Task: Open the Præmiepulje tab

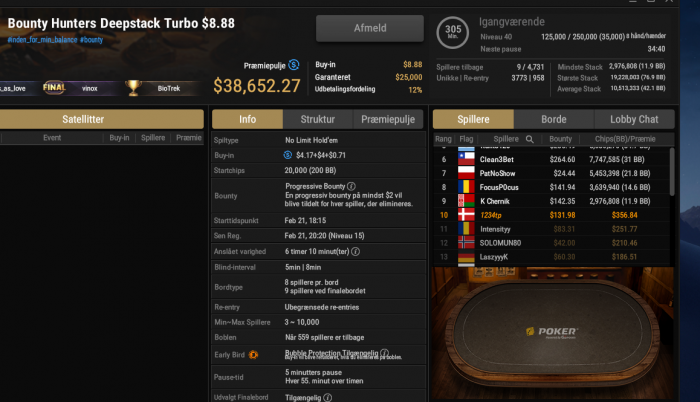Action: pyautogui.click(x=388, y=119)
